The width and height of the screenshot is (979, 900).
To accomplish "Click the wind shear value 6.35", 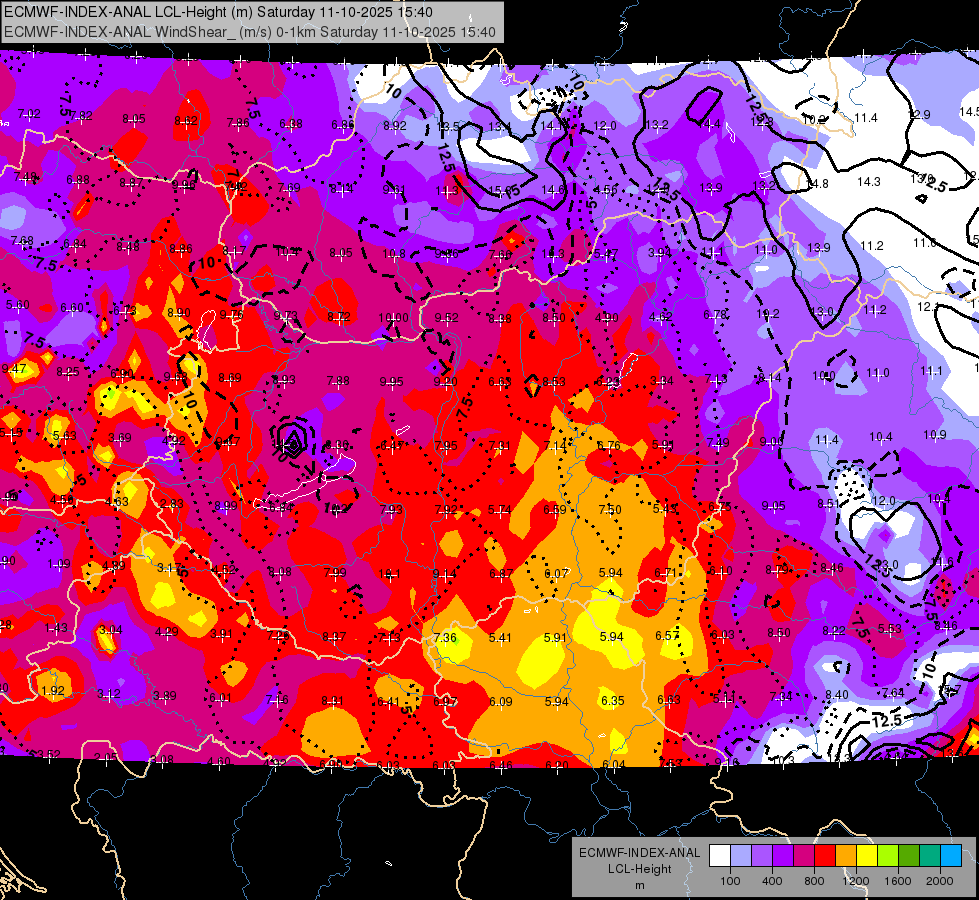I will pyautogui.click(x=612, y=701).
